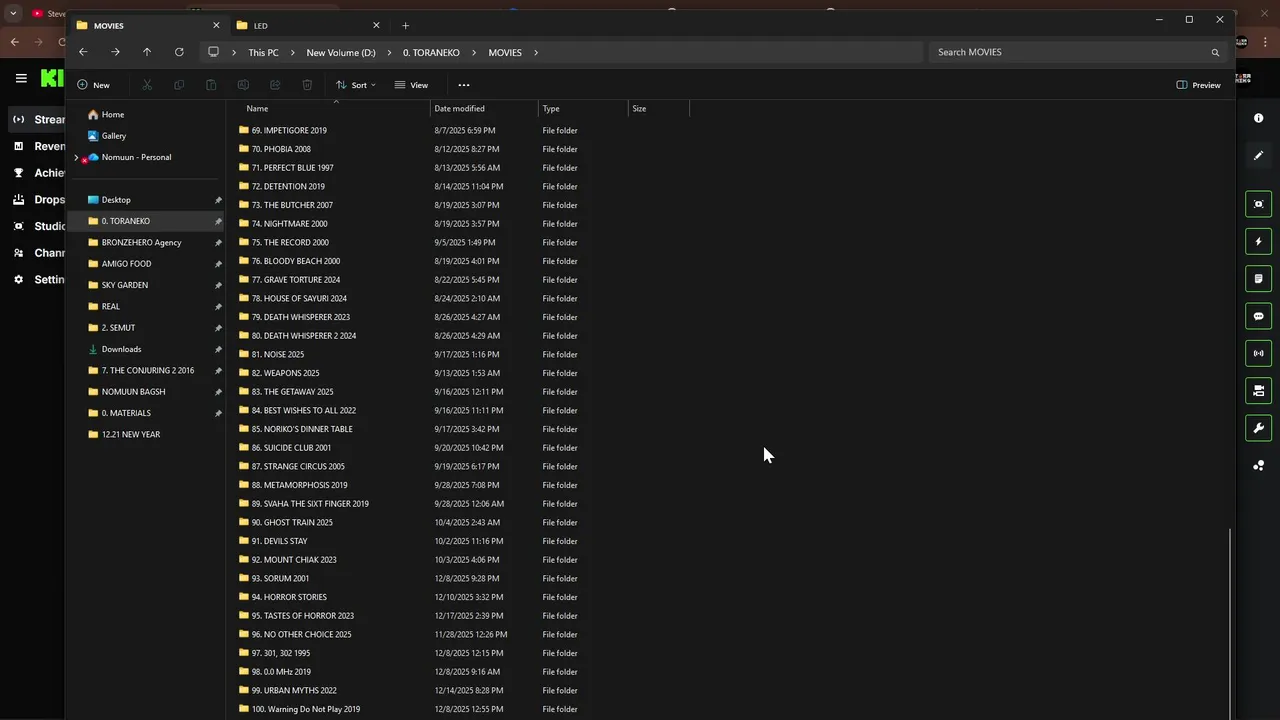Screen dimensions: 1280x720
Task: Click the wrench icon in Kick panel
Action: point(1258,428)
